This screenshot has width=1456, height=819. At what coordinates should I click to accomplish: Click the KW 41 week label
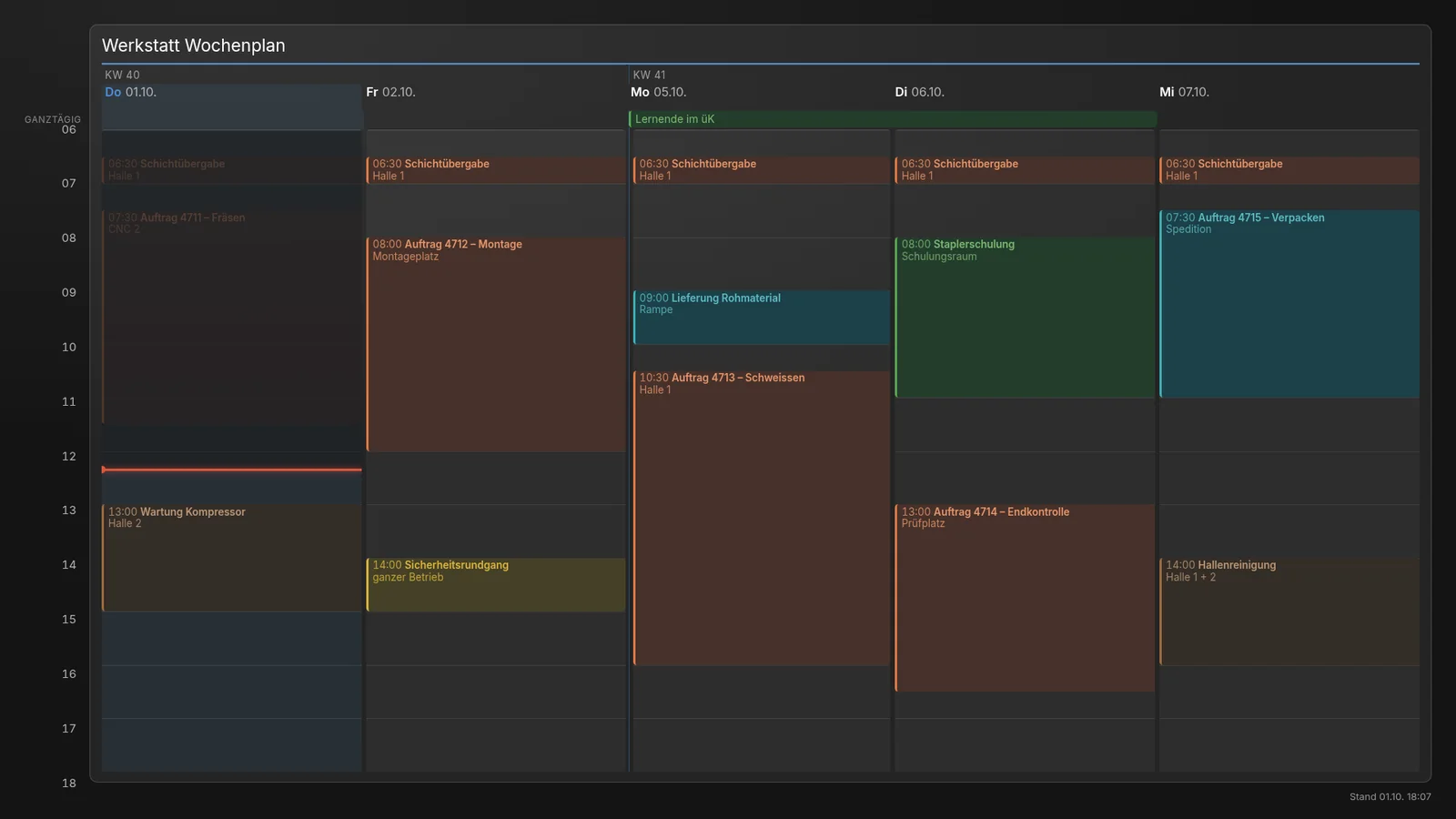tap(649, 75)
